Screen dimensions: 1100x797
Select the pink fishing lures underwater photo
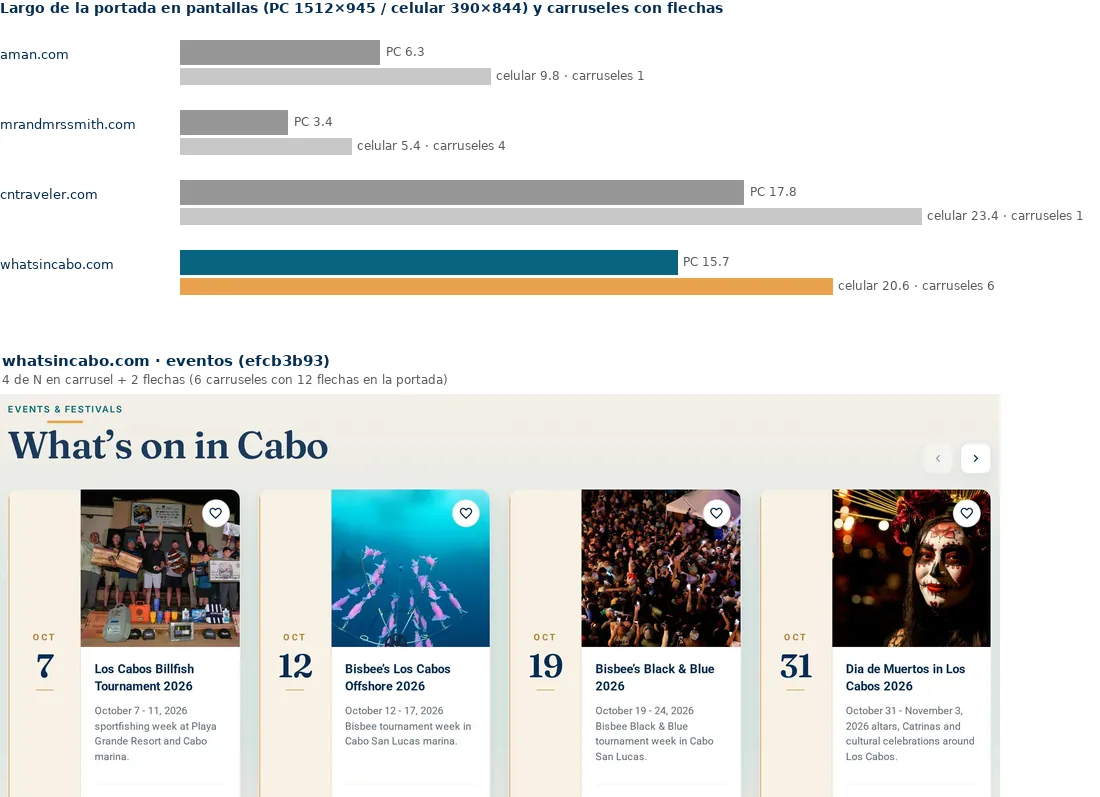click(410, 568)
